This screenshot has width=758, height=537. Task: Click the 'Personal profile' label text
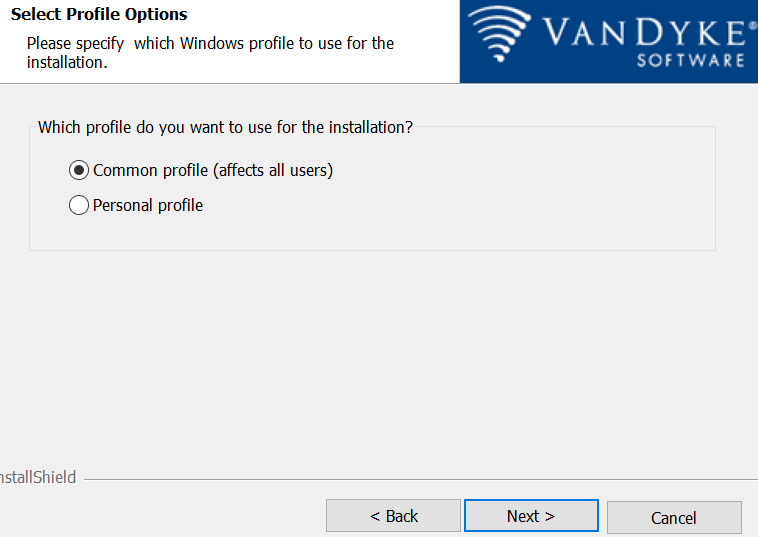point(148,206)
